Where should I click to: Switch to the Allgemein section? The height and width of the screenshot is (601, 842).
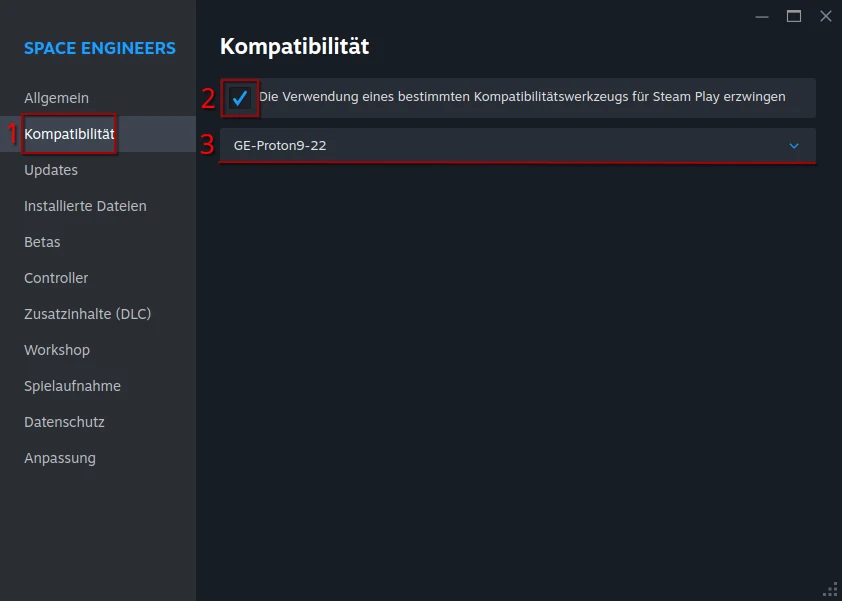tap(55, 98)
